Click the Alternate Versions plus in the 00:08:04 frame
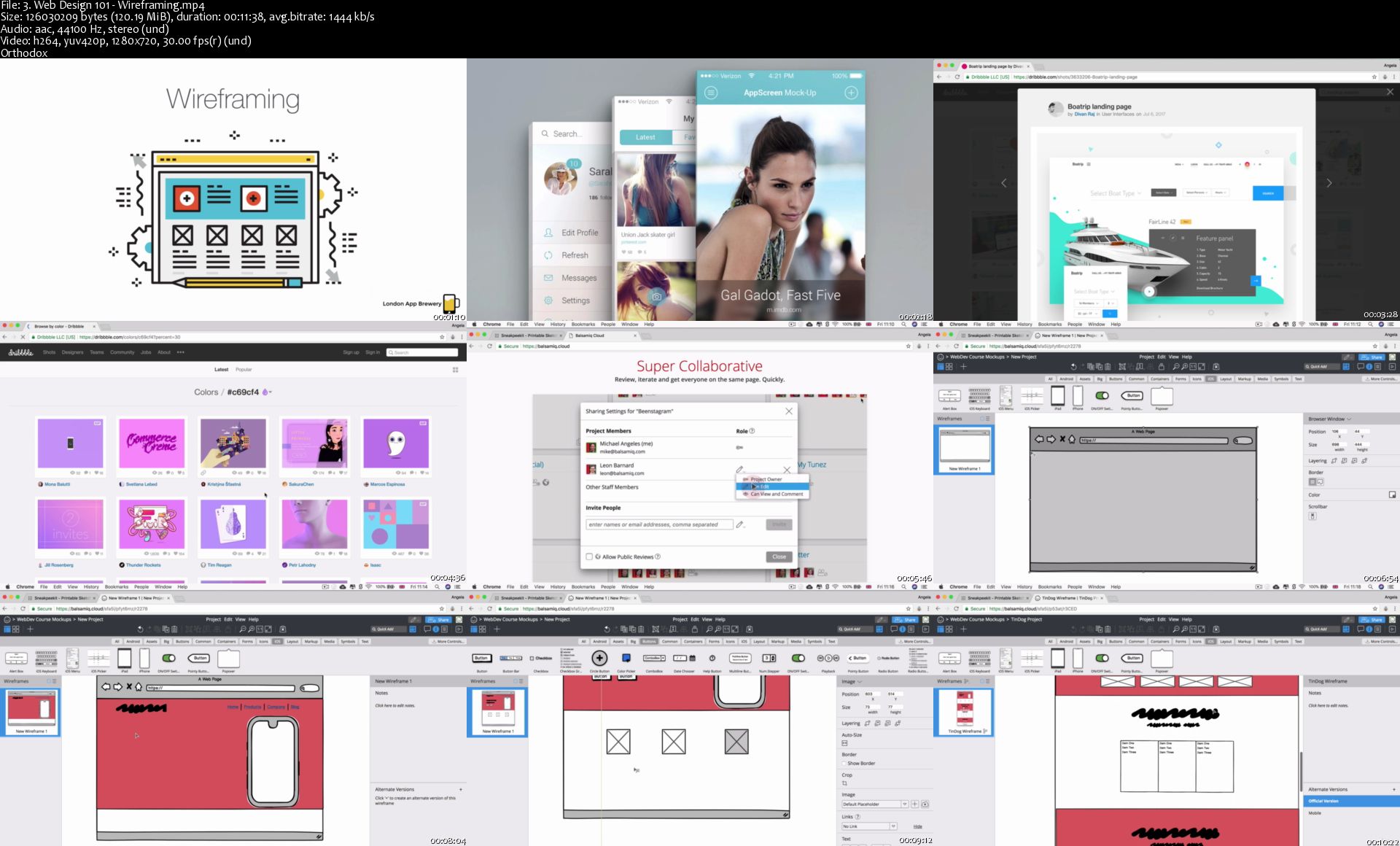This screenshot has height=846, width=1400. coord(461,789)
